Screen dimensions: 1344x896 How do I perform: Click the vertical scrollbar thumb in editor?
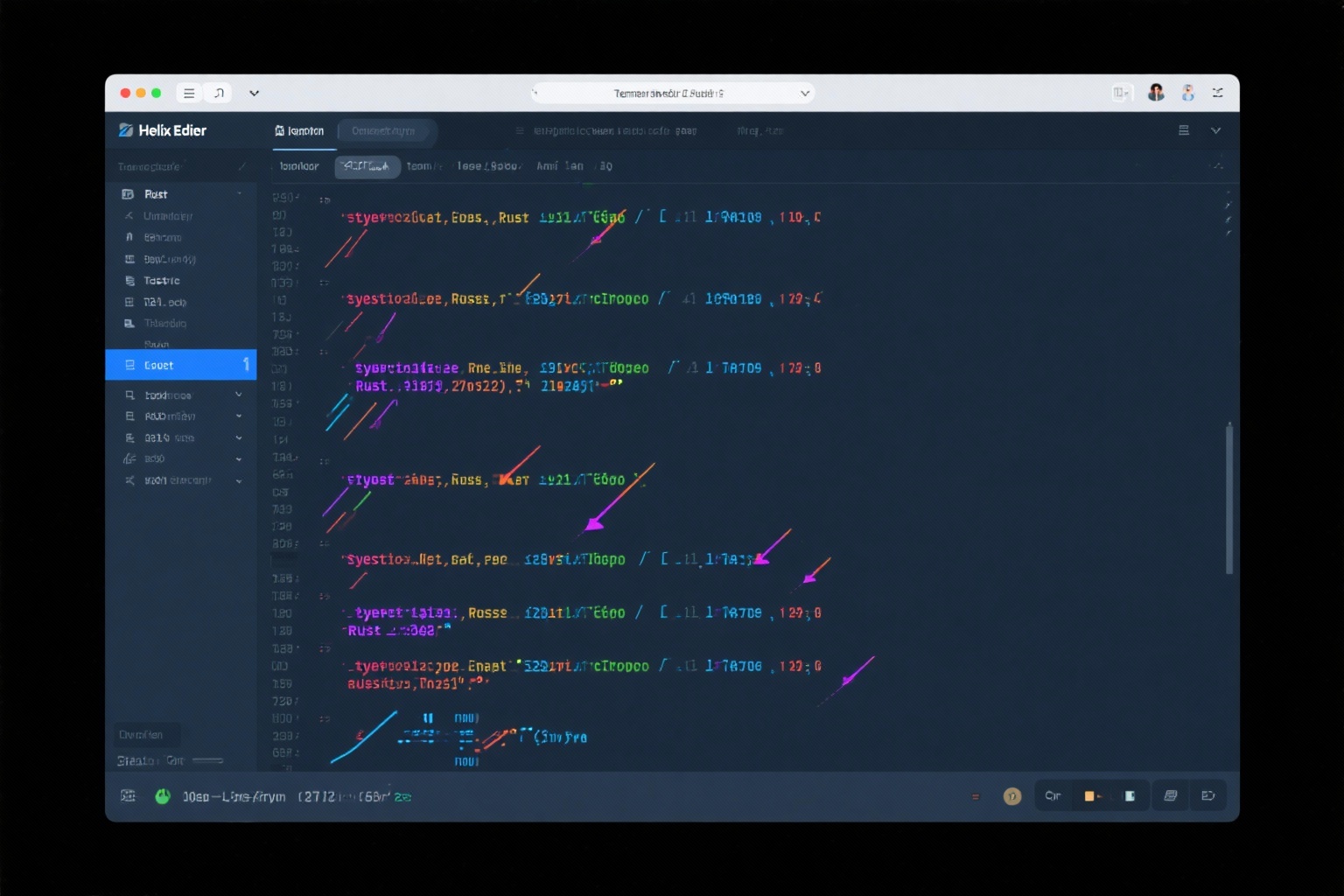(x=1228, y=499)
